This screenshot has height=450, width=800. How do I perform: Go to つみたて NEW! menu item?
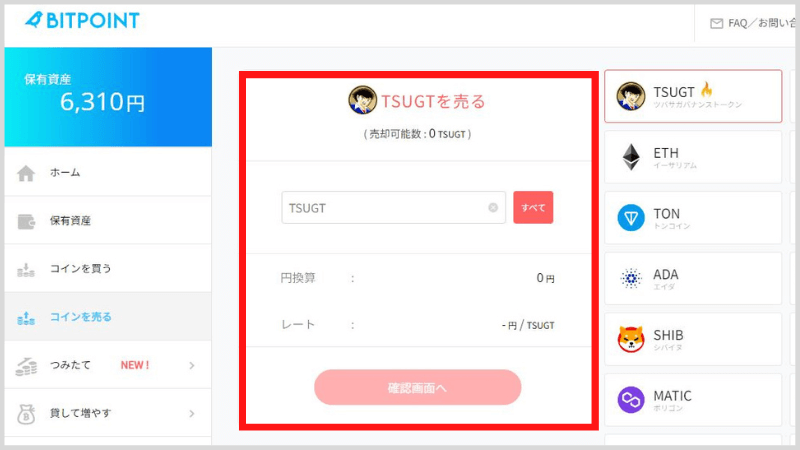(108, 365)
